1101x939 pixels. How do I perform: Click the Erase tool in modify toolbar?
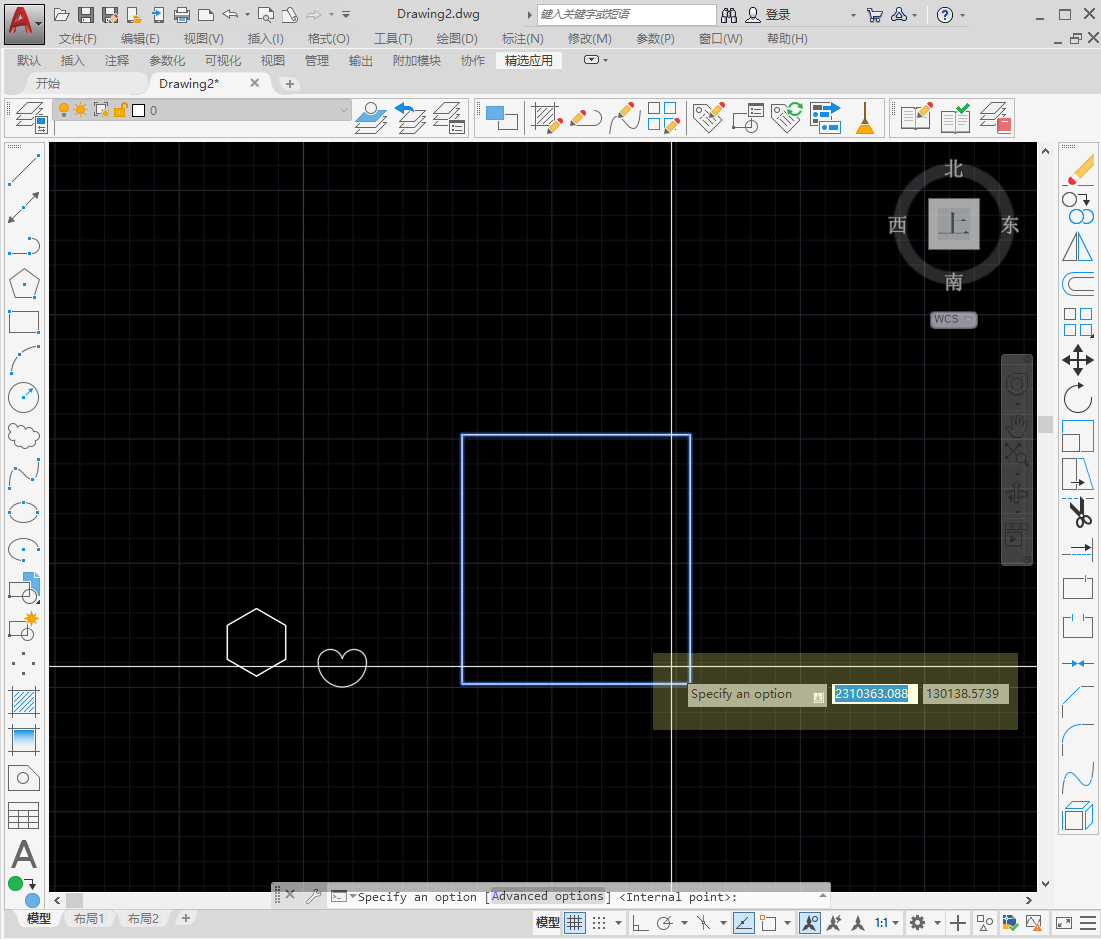1078,169
